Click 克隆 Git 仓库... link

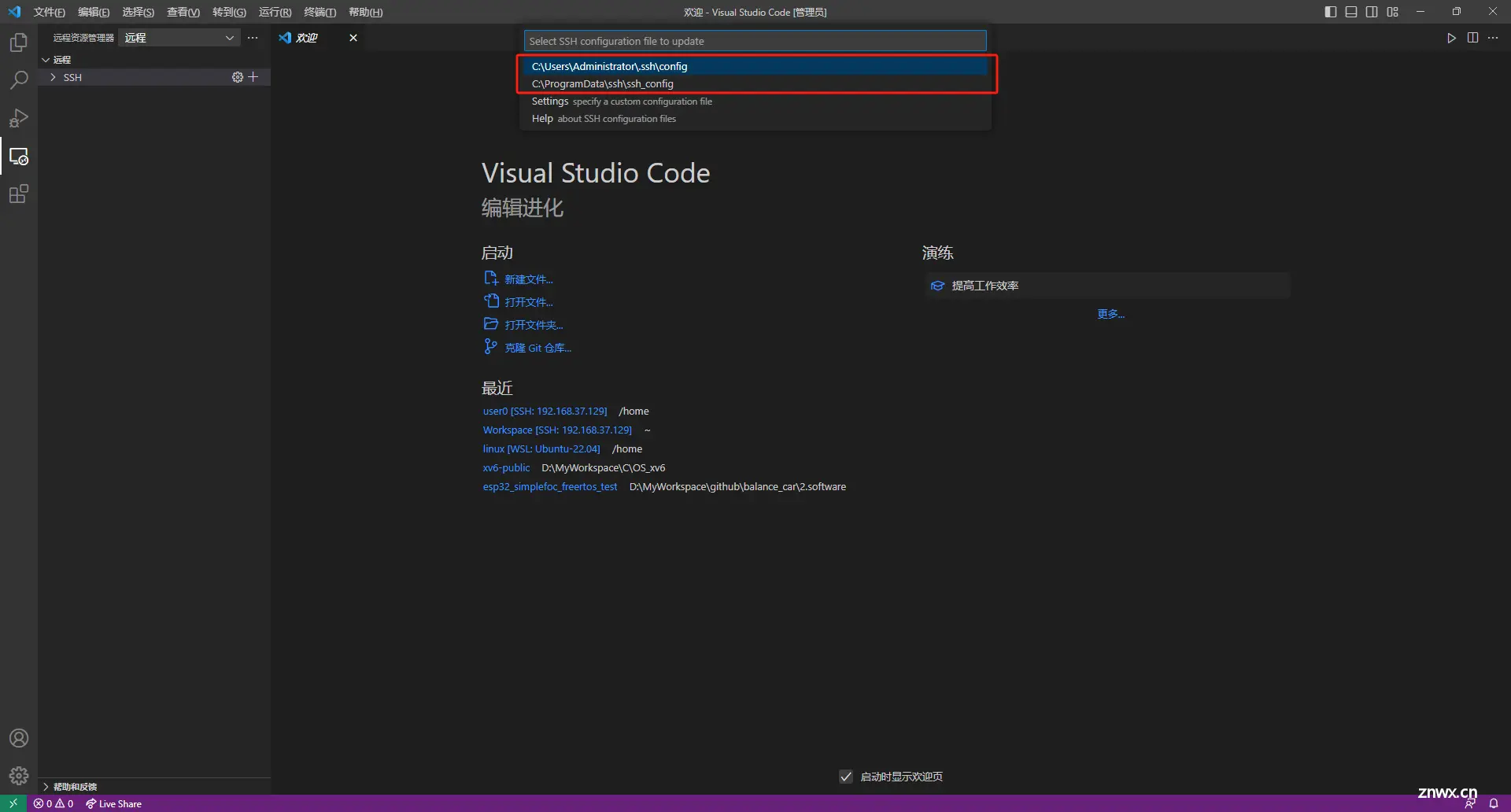(538, 348)
